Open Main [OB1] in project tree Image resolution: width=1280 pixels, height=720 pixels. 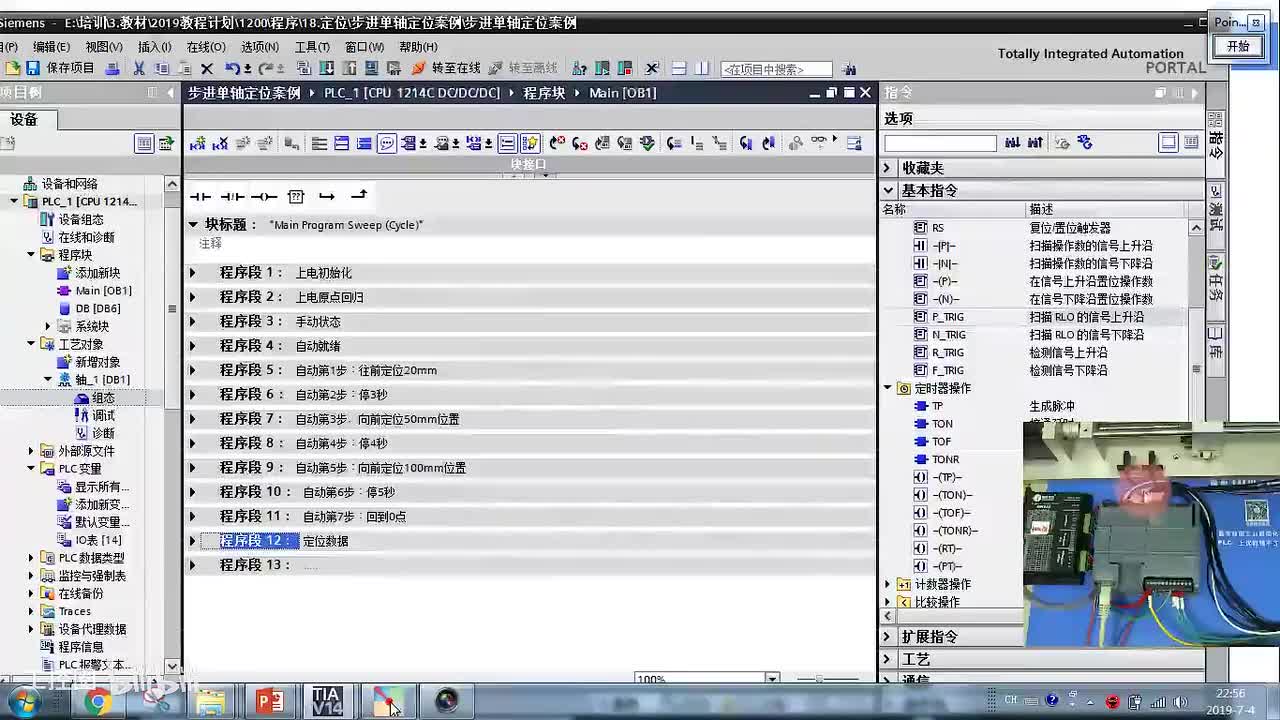(x=103, y=291)
